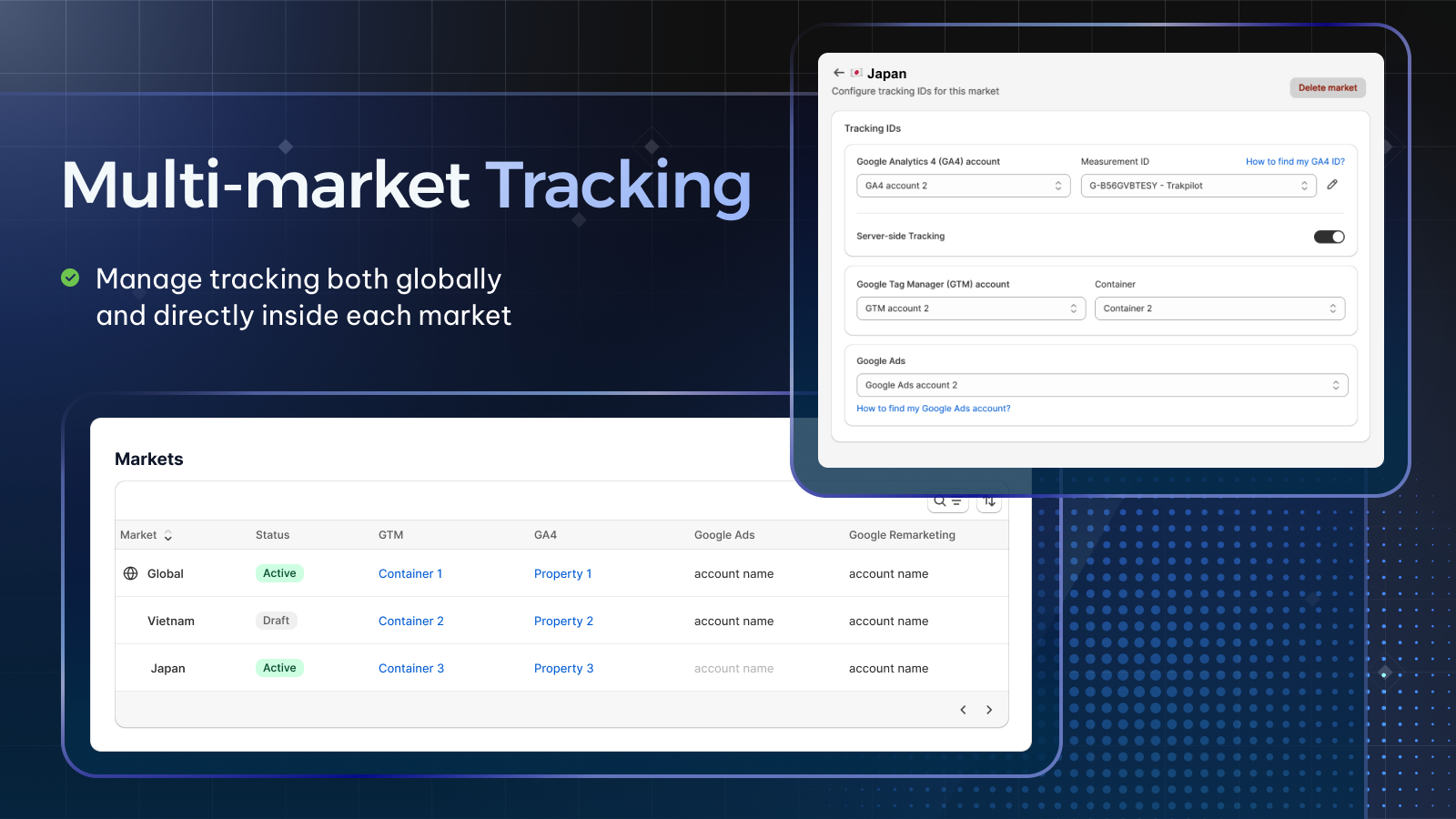This screenshot has width=1456, height=819.
Task: Open the Property 1 link
Action: pos(562,574)
